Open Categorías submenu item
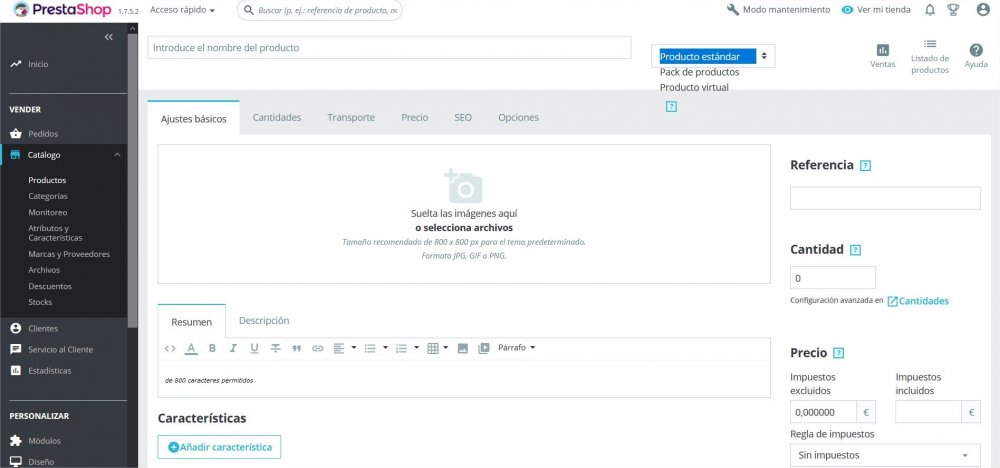This screenshot has width=1000, height=468. click(x=48, y=196)
